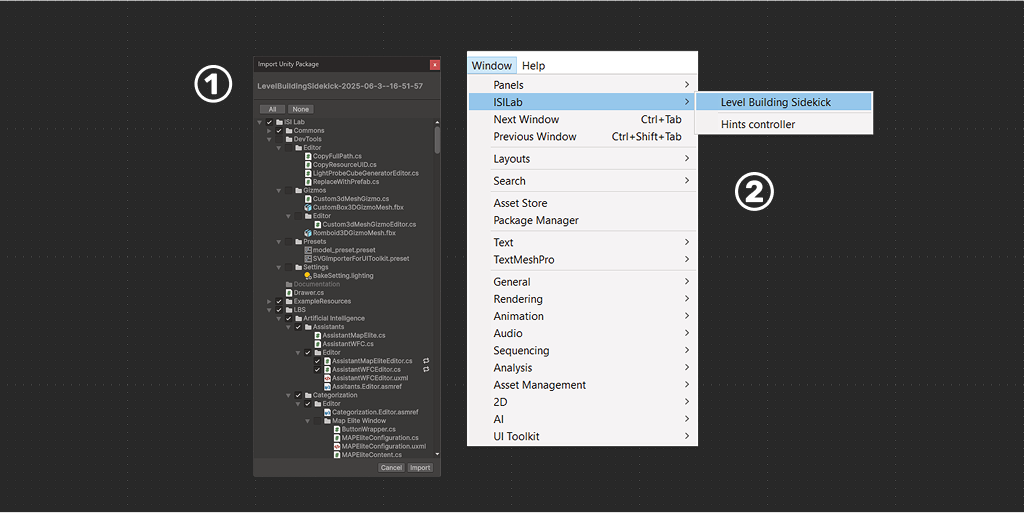The width and height of the screenshot is (1024, 513).
Task: Cancel the Import Unity Package dialog
Action: 391,467
